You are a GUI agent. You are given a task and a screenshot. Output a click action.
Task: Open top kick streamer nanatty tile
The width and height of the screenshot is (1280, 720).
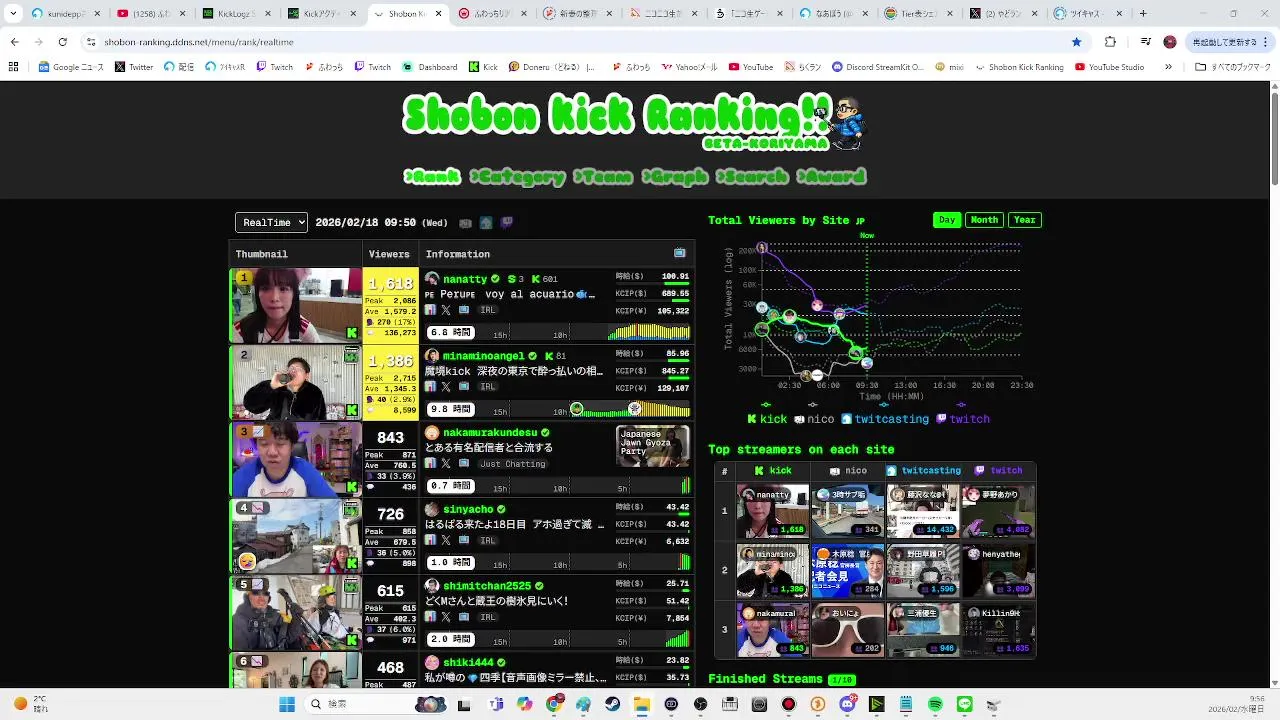[x=773, y=511]
